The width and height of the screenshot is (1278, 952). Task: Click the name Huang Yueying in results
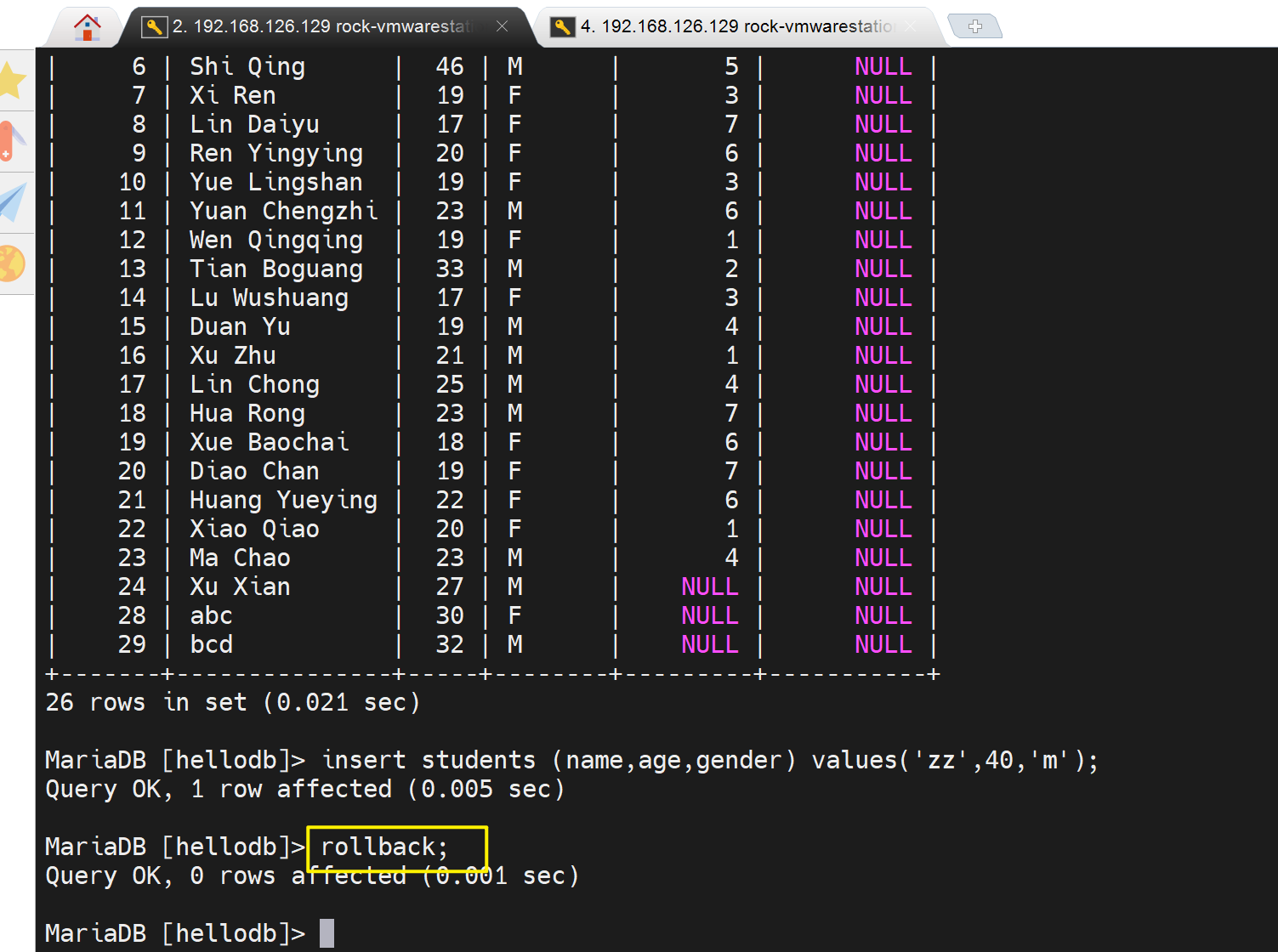coord(283,500)
